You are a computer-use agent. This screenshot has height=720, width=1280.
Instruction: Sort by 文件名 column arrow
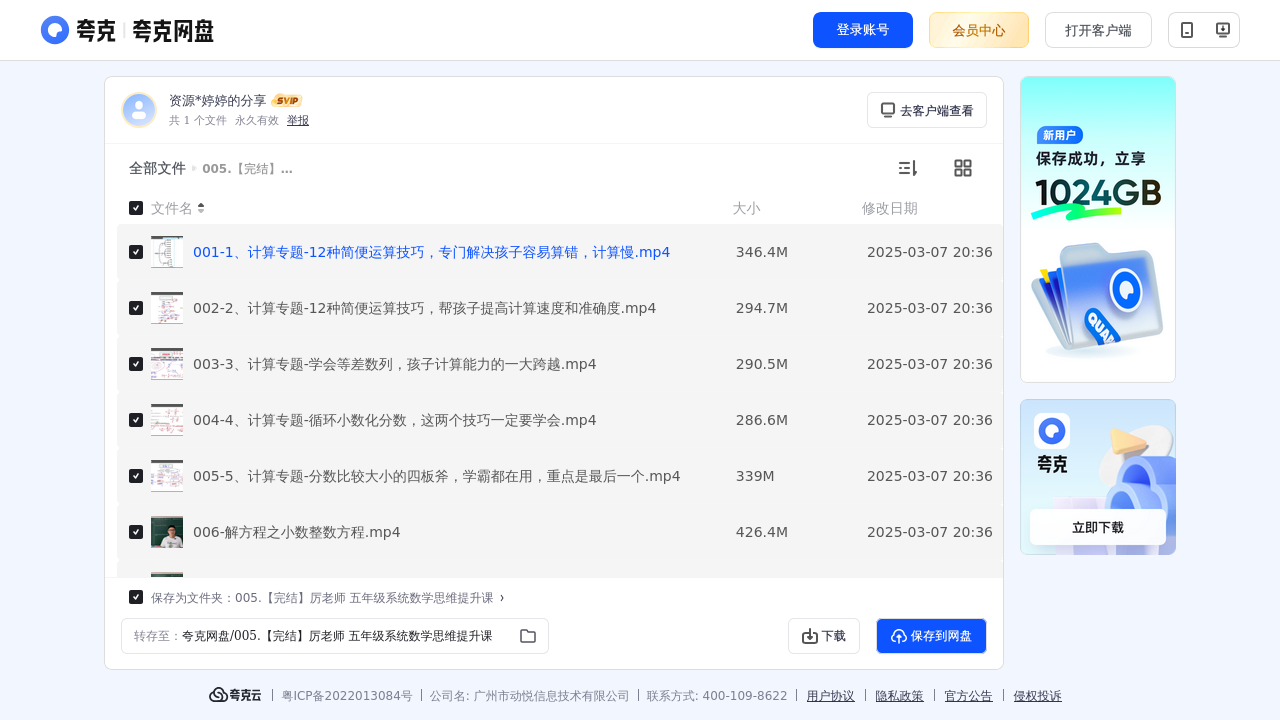click(201, 208)
